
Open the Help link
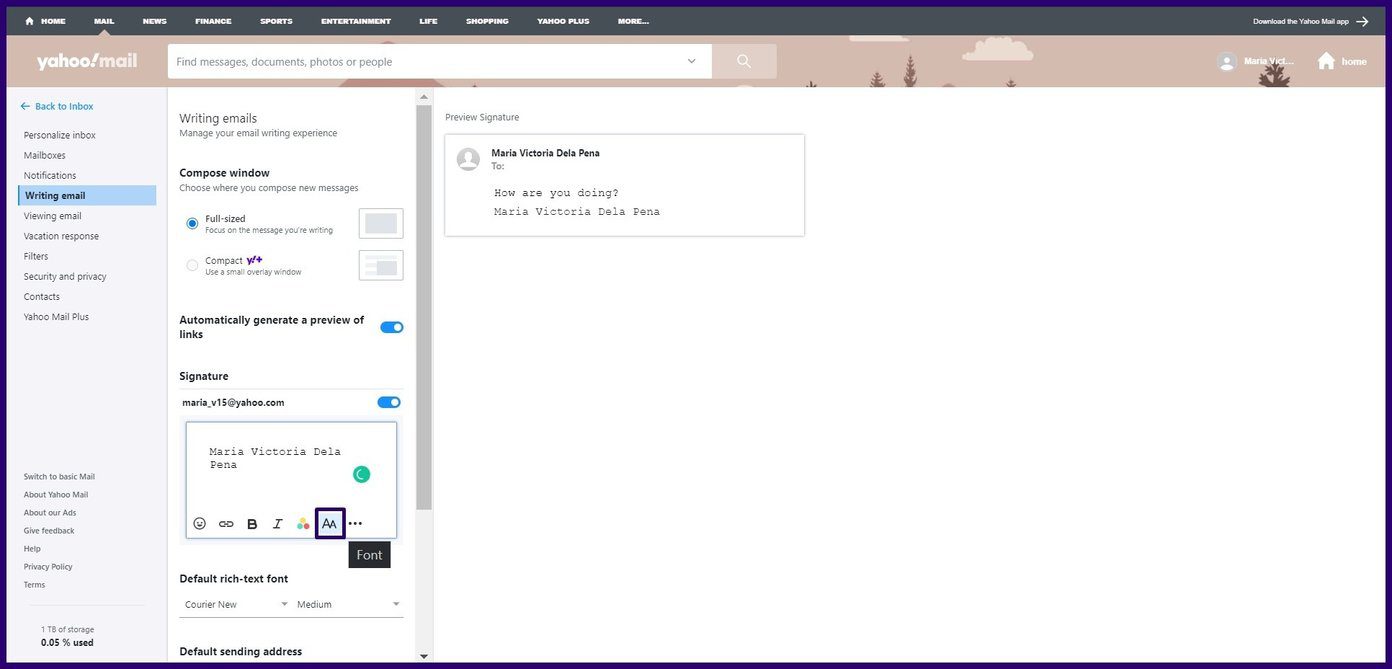(32, 549)
